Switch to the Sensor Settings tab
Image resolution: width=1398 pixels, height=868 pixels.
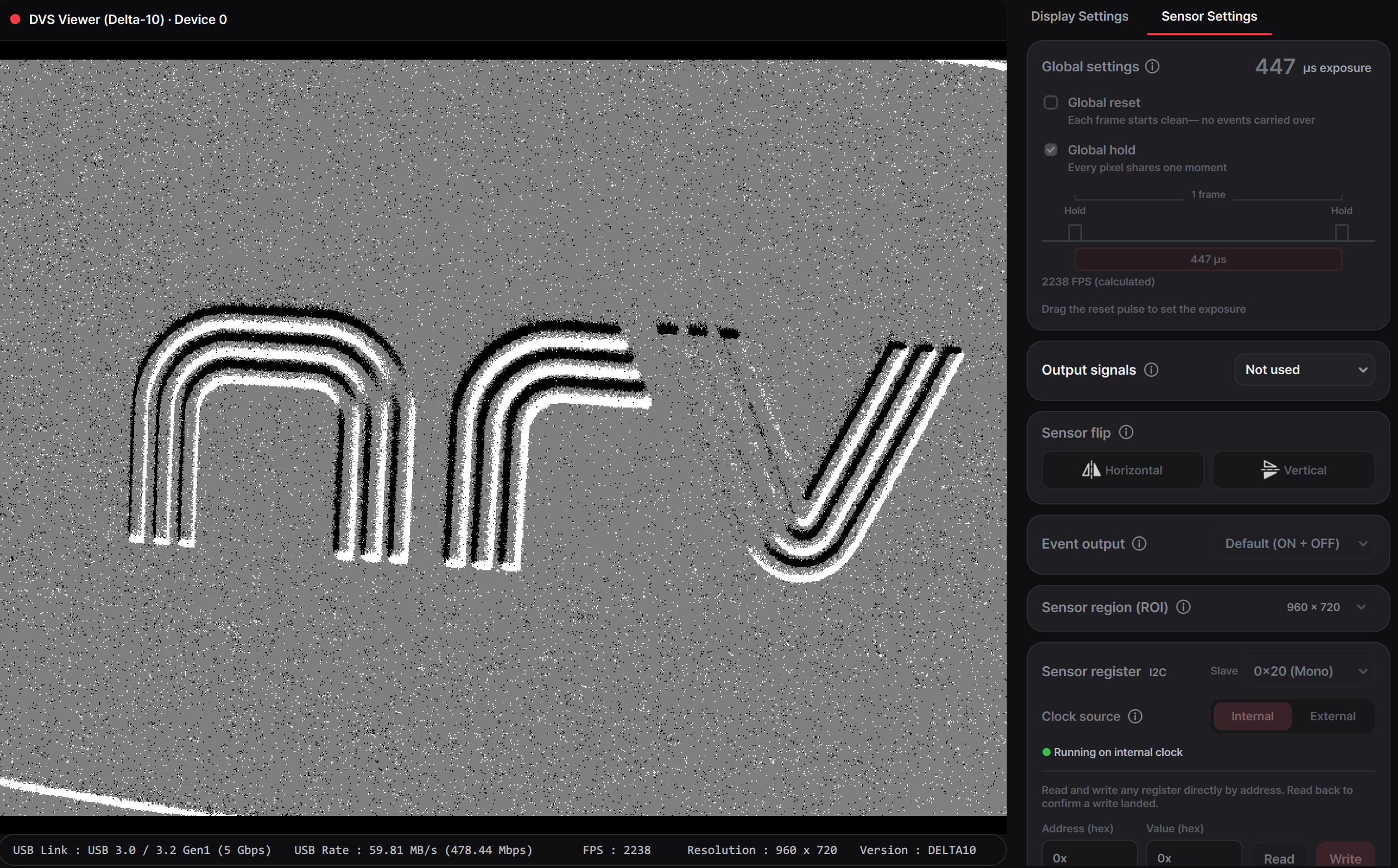click(x=1209, y=17)
